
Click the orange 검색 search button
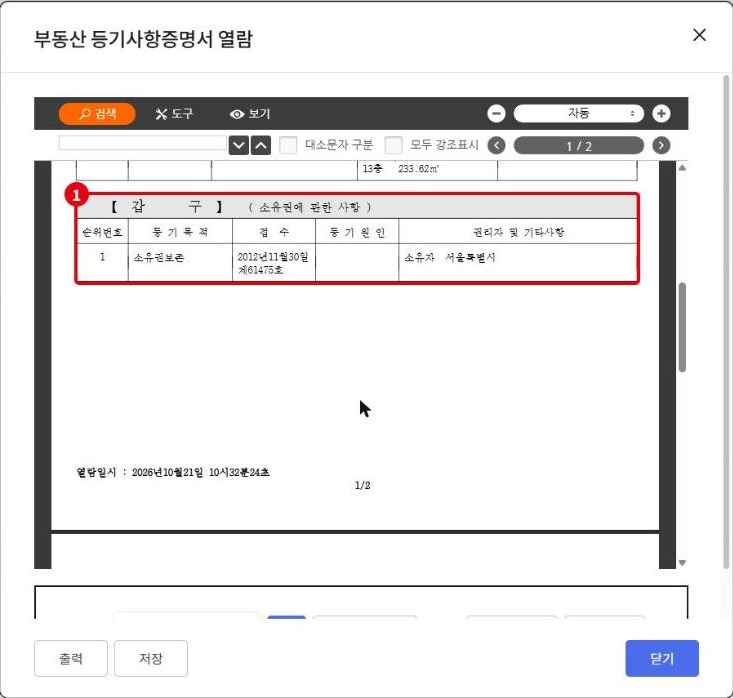97,114
